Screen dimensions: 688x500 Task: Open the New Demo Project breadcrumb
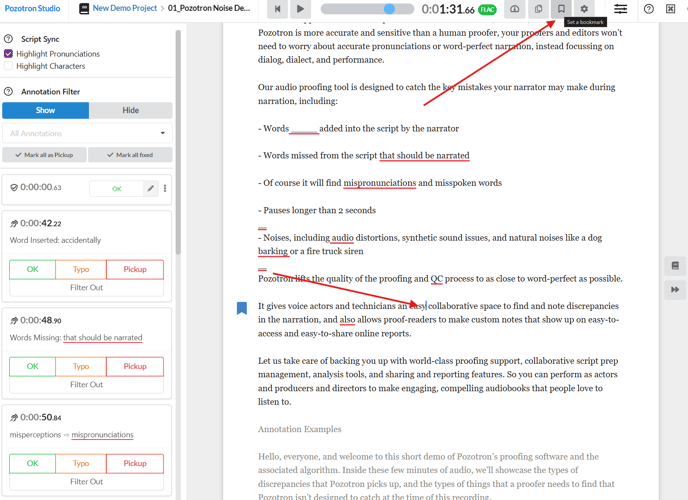[125, 8]
